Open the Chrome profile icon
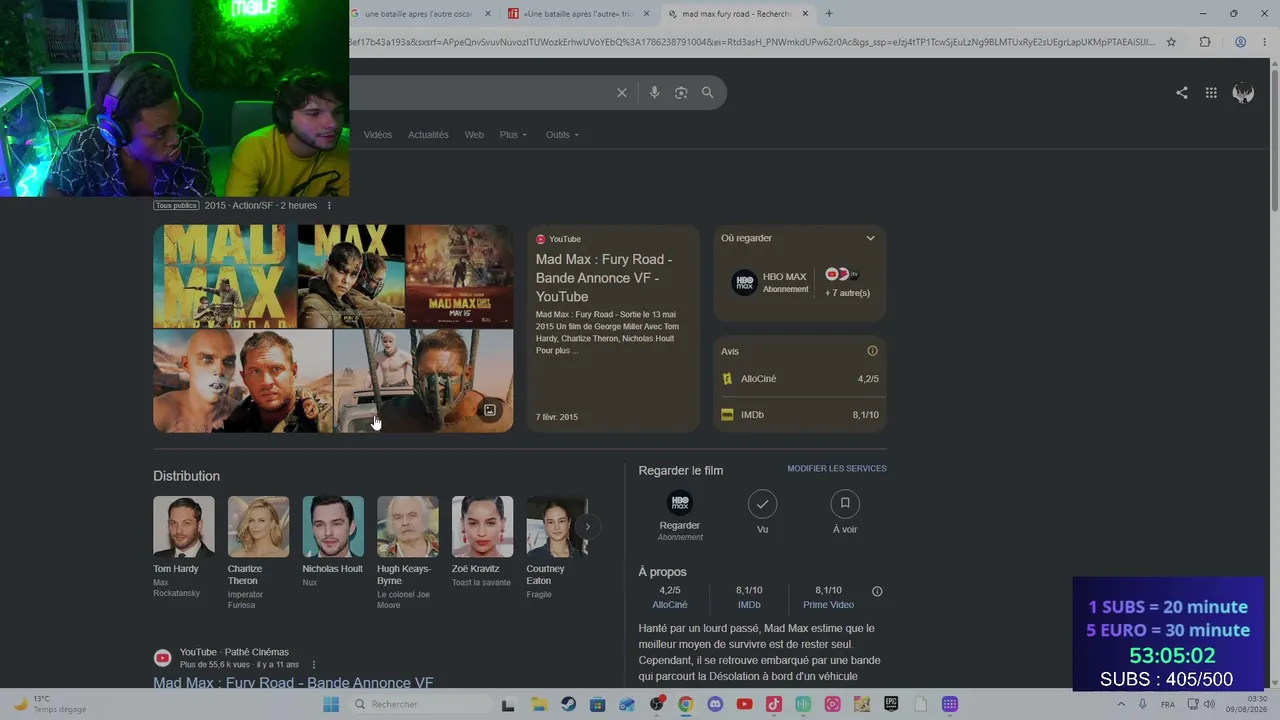The image size is (1280, 720). [1240, 42]
